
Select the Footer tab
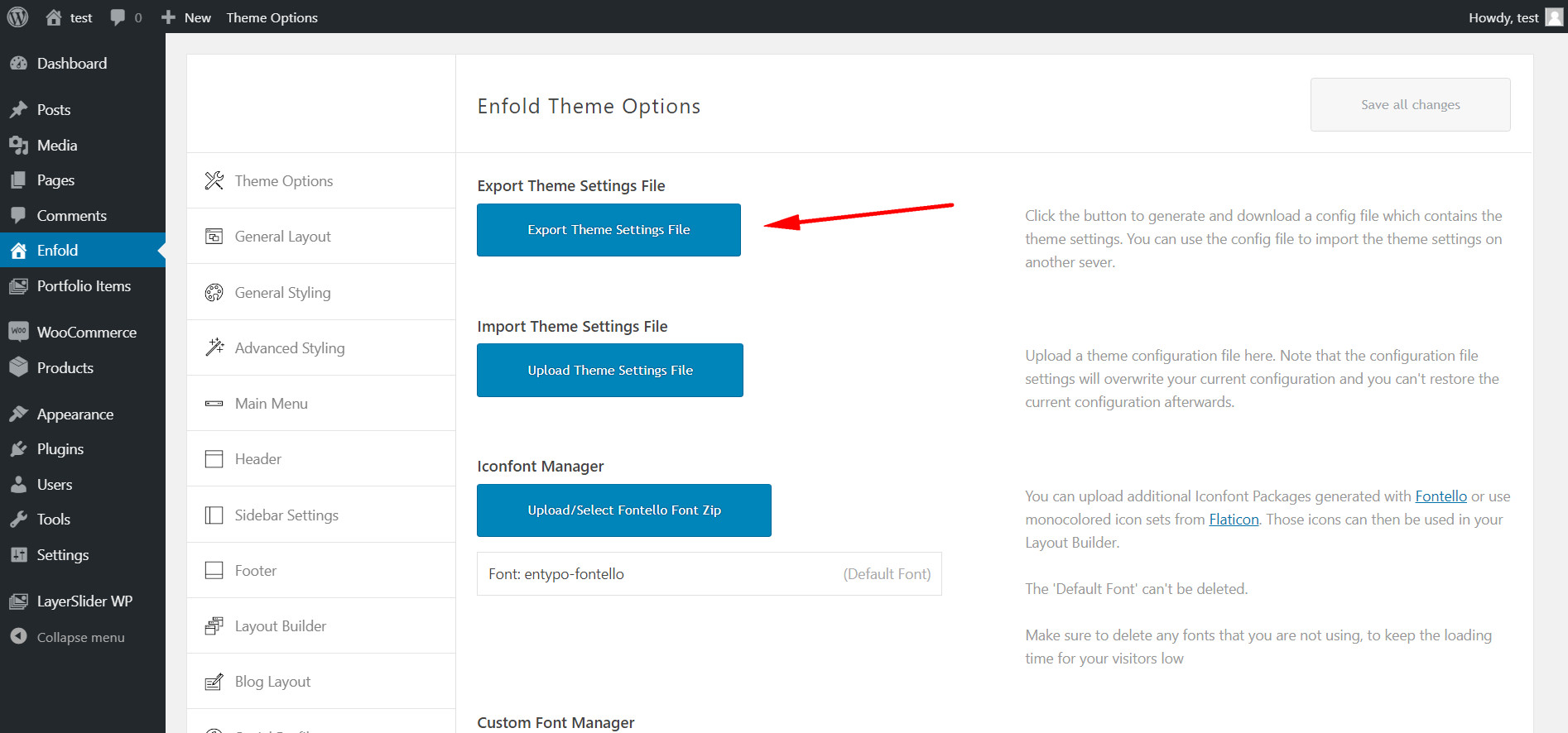(321, 571)
